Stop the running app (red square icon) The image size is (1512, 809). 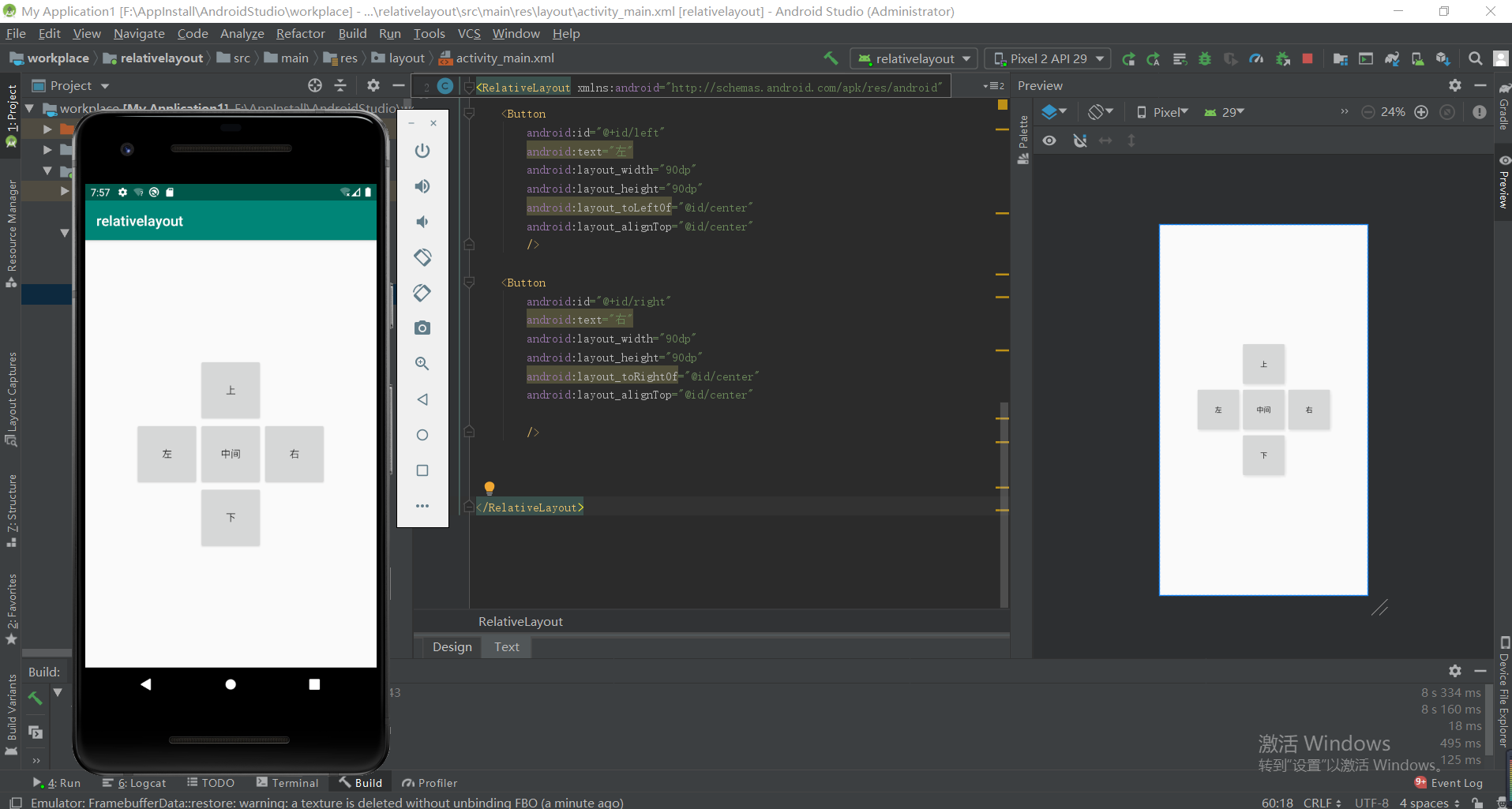tap(1308, 58)
